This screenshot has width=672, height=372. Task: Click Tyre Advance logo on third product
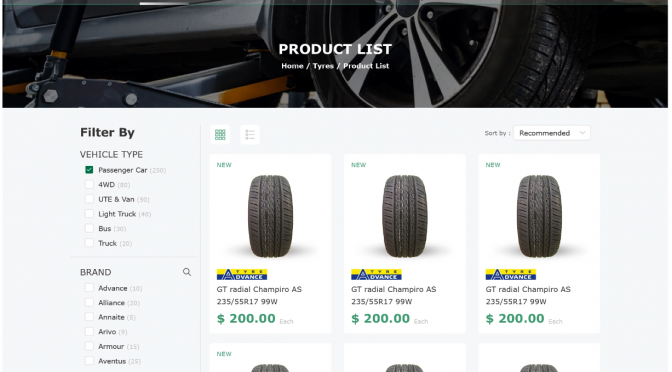pyautogui.click(x=511, y=274)
